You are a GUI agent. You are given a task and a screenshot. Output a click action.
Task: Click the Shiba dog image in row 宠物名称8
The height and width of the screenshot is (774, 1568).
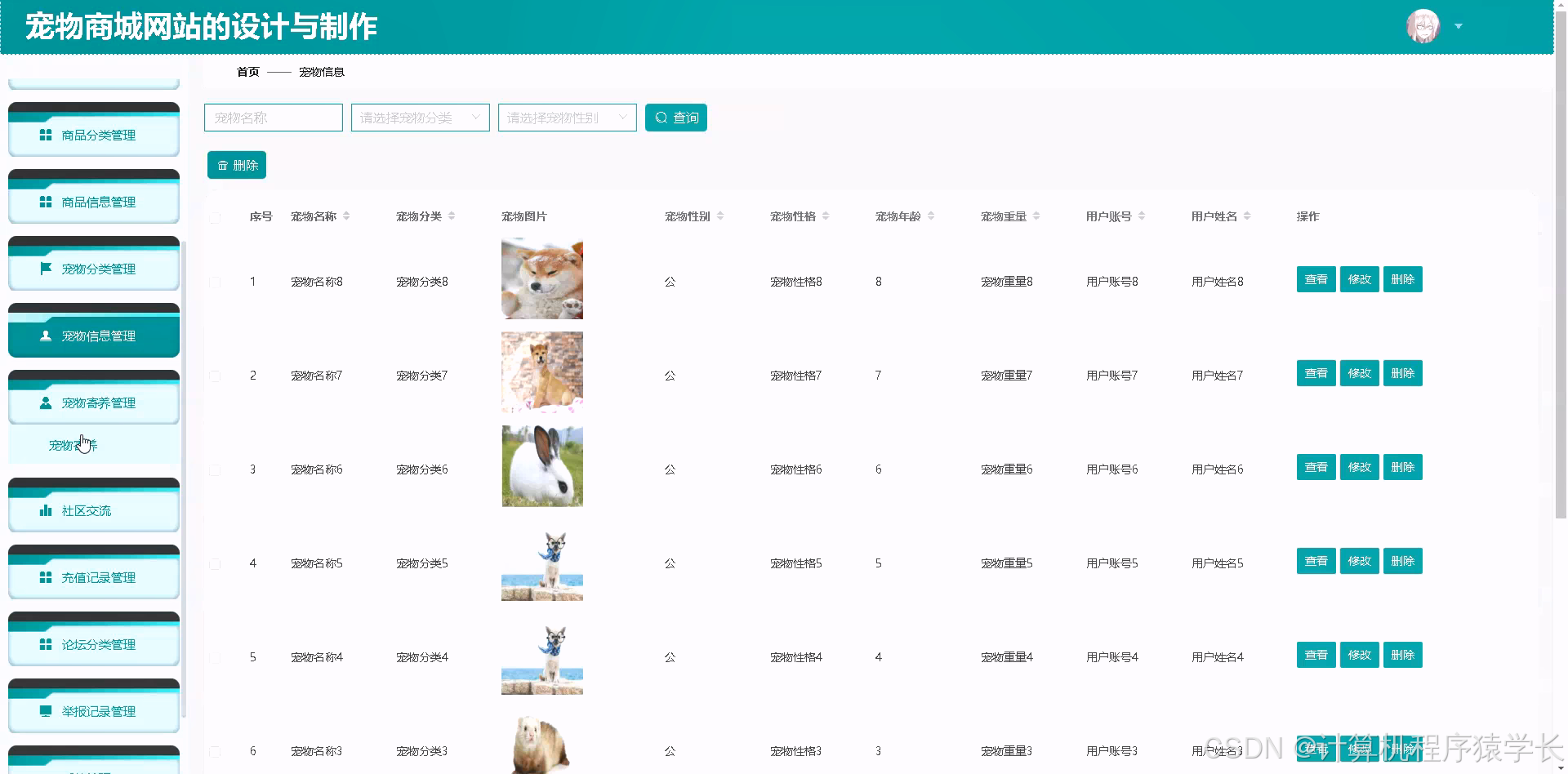point(542,278)
